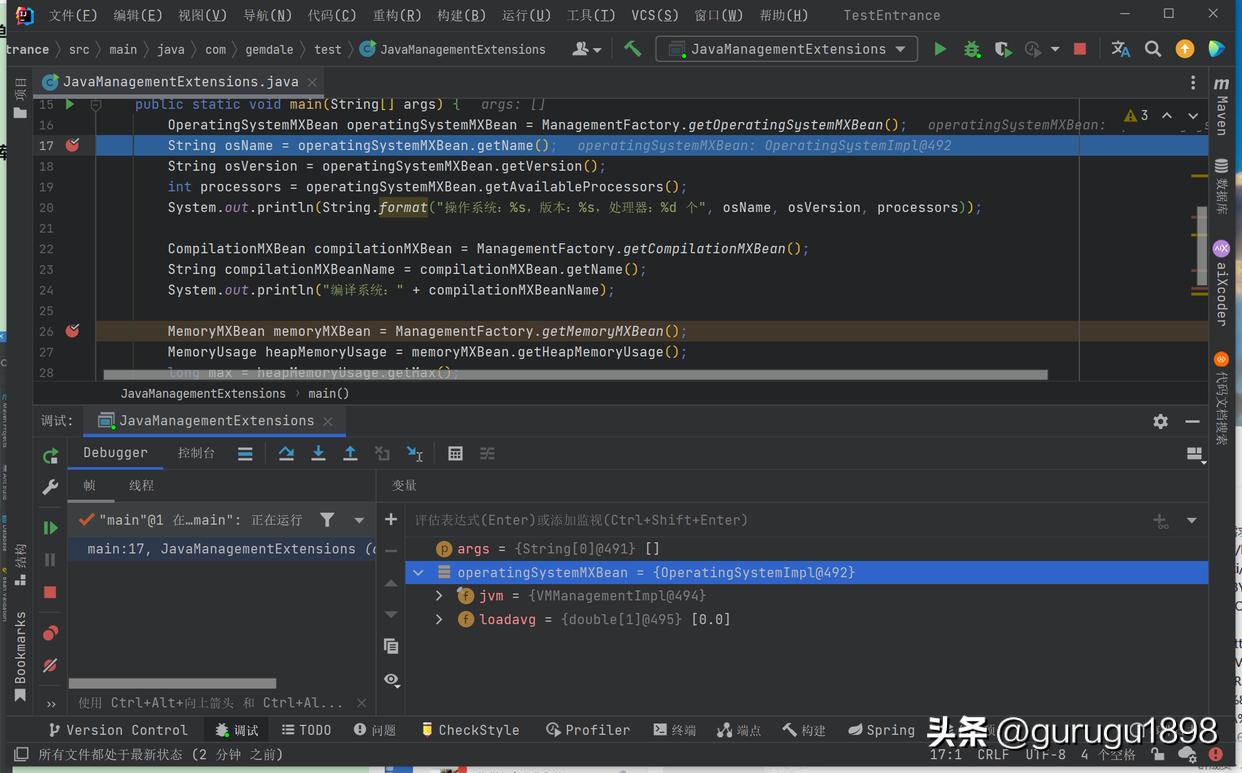Click the Step Over icon
The image size is (1242, 773).
[287, 453]
